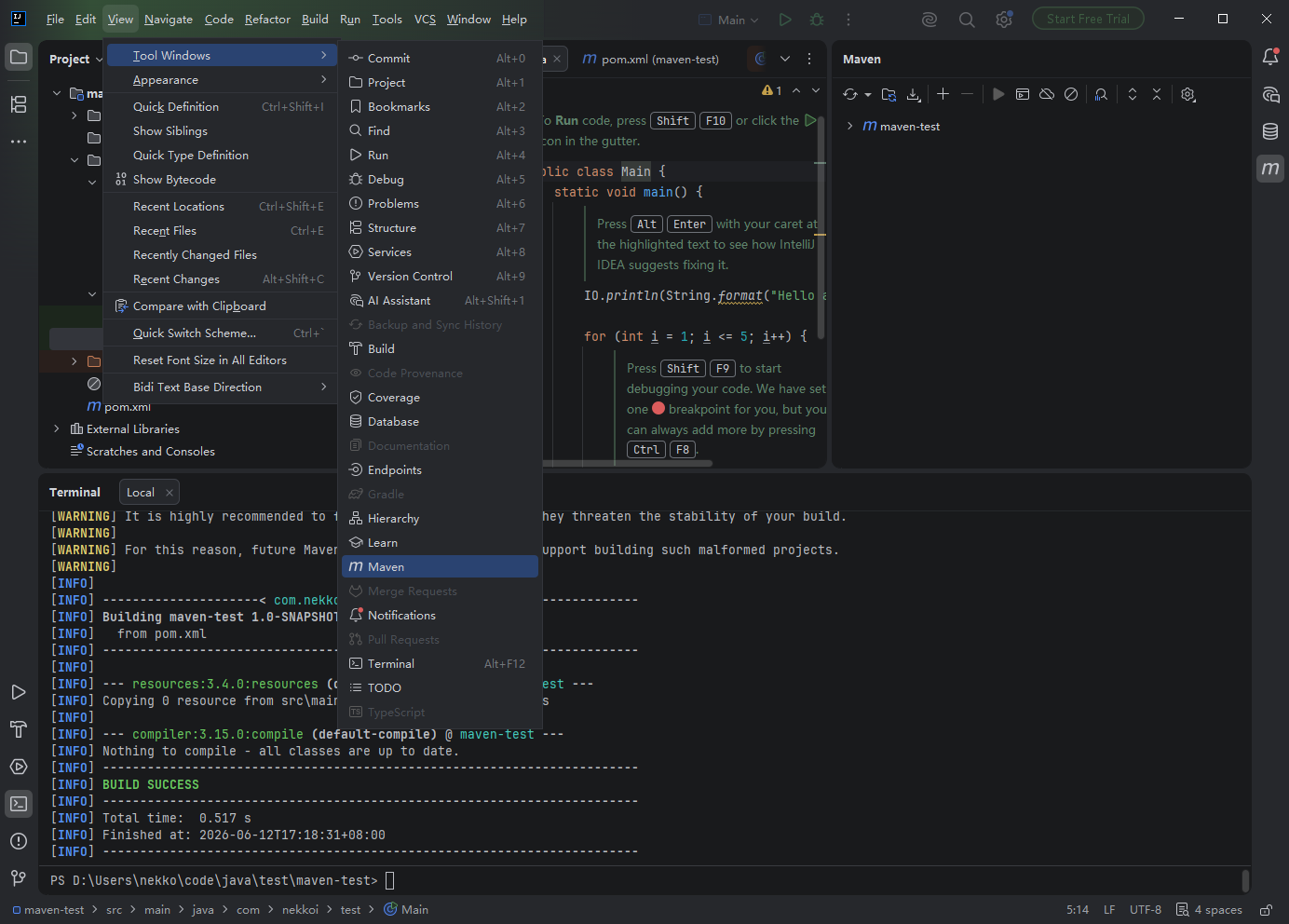The height and width of the screenshot is (924, 1289).
Task: Toggle Maven offline mode cloud icon
Action: (x=1047, y=94)
